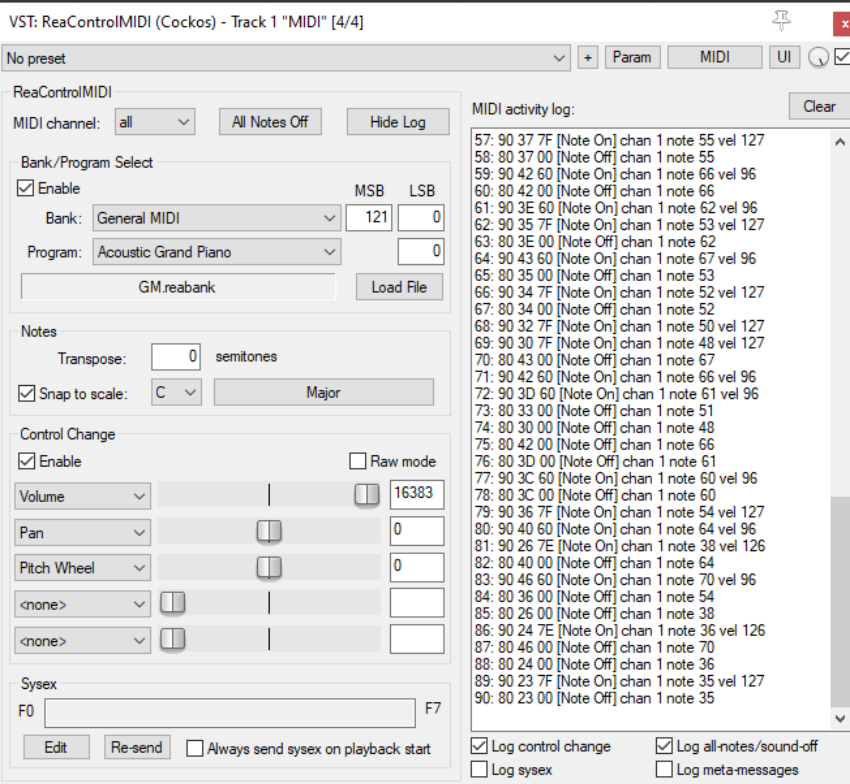Click the Load File button
850x784 pixels.
click(x=399, y=287)
